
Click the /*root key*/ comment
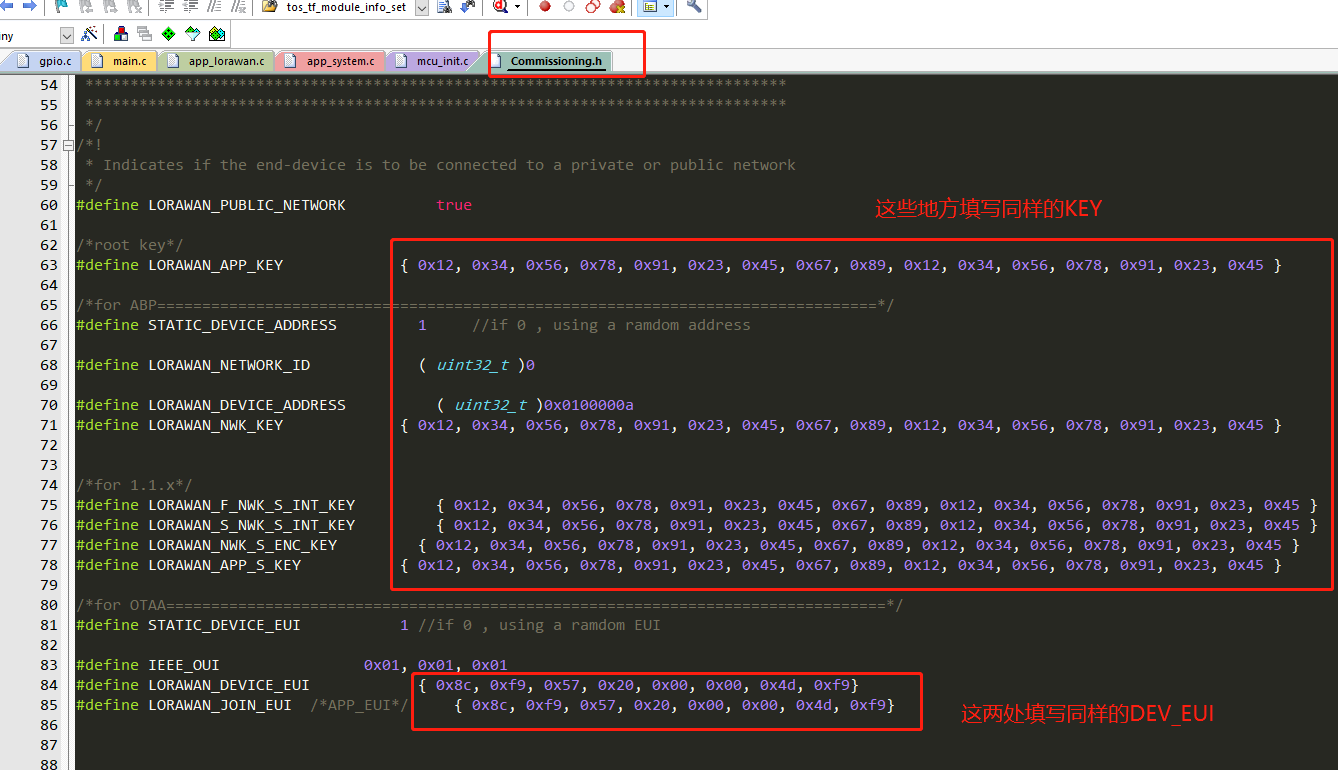coord(130,245)
